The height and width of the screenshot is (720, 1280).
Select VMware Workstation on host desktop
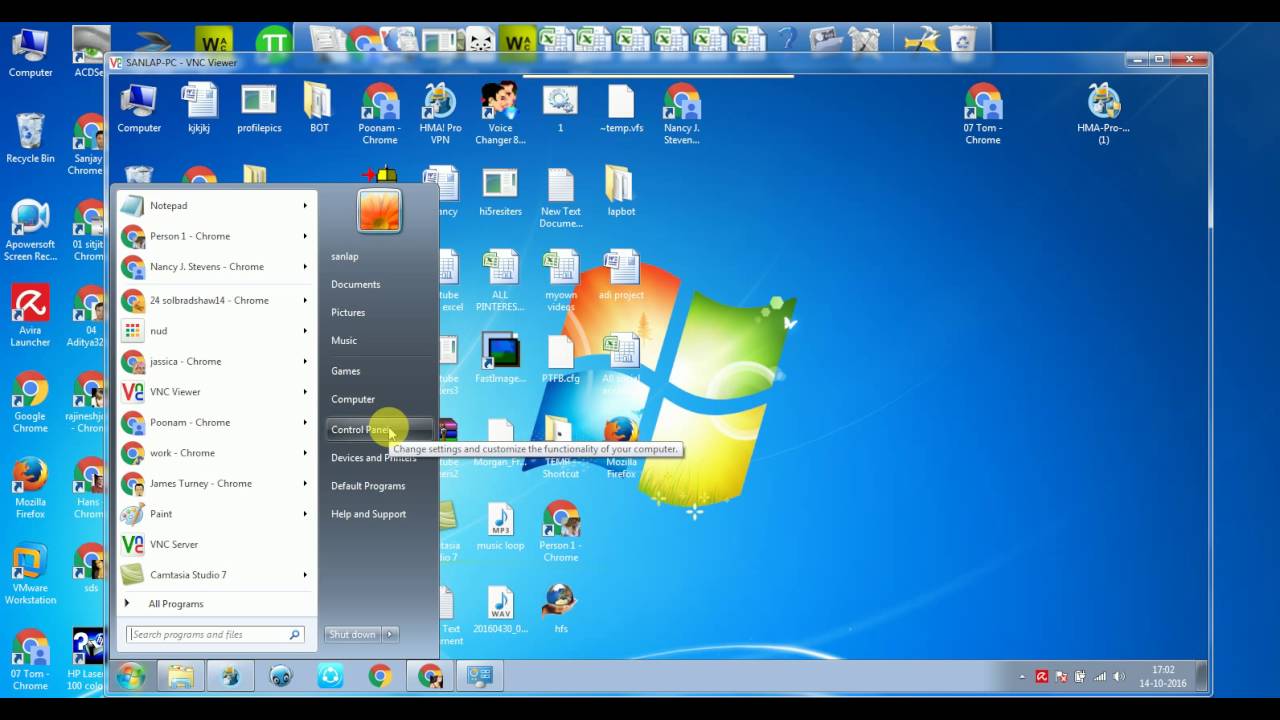tap(30, 575)
